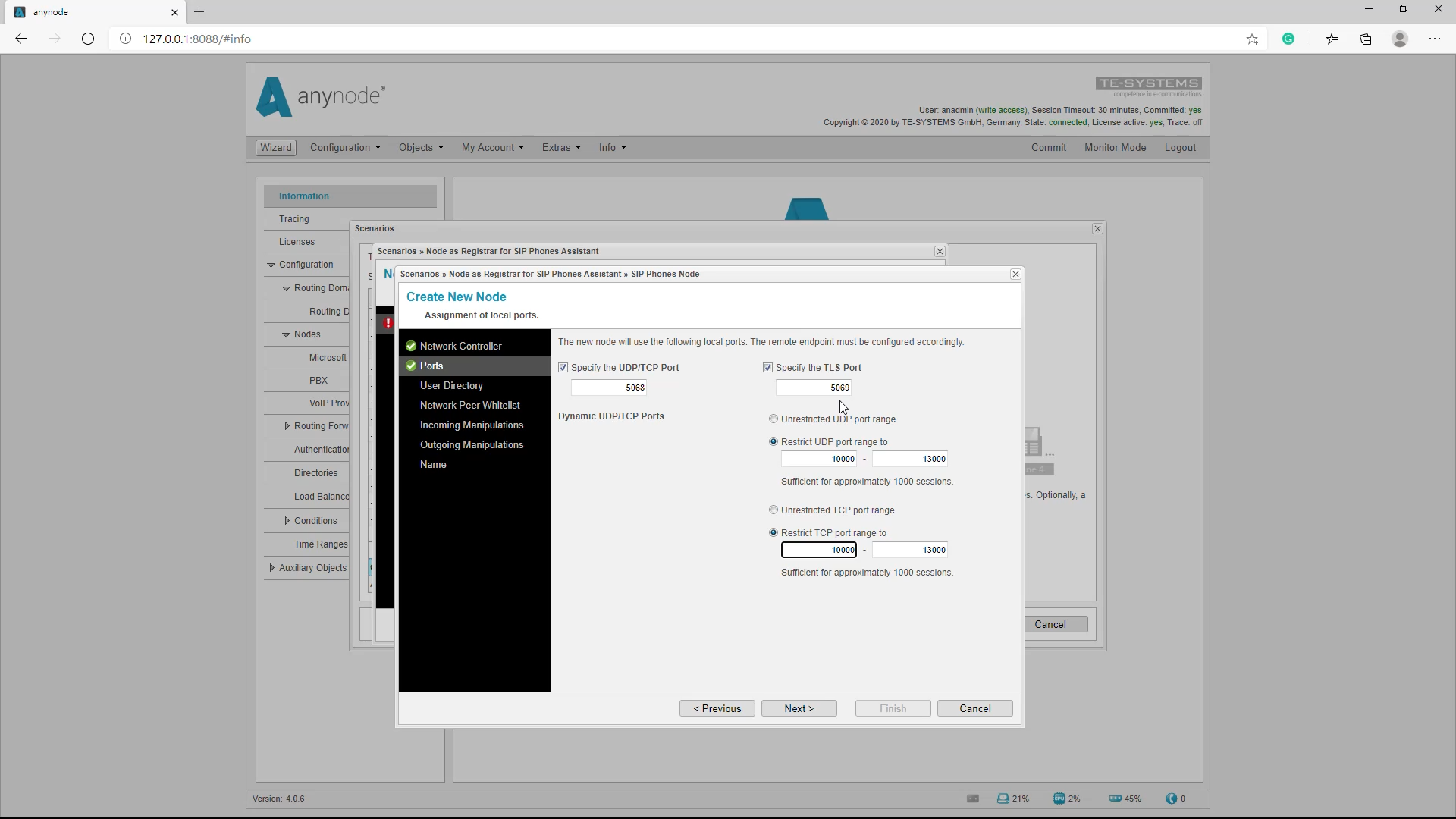Open browser Settings and more menu
Viewport: 1456px width, 819px height.
click(1435, 39)
